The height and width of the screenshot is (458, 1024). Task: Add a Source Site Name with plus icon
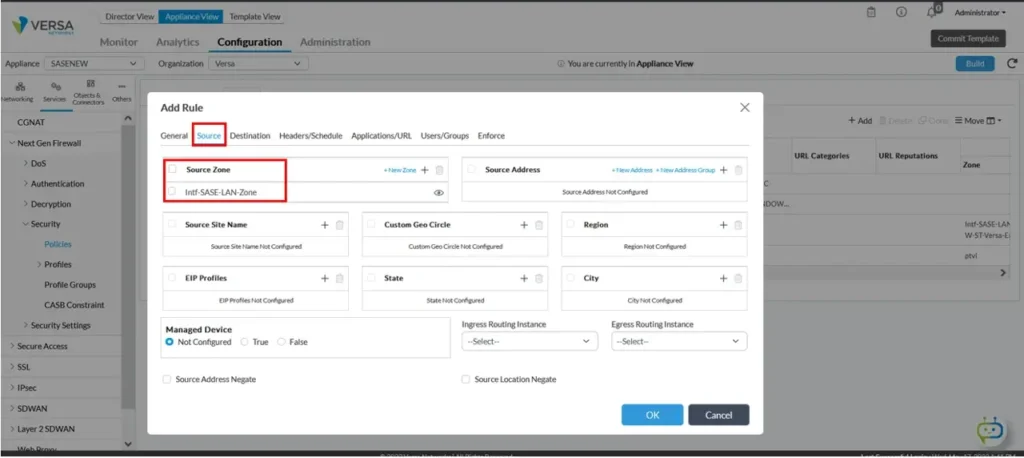coord(324,225)
